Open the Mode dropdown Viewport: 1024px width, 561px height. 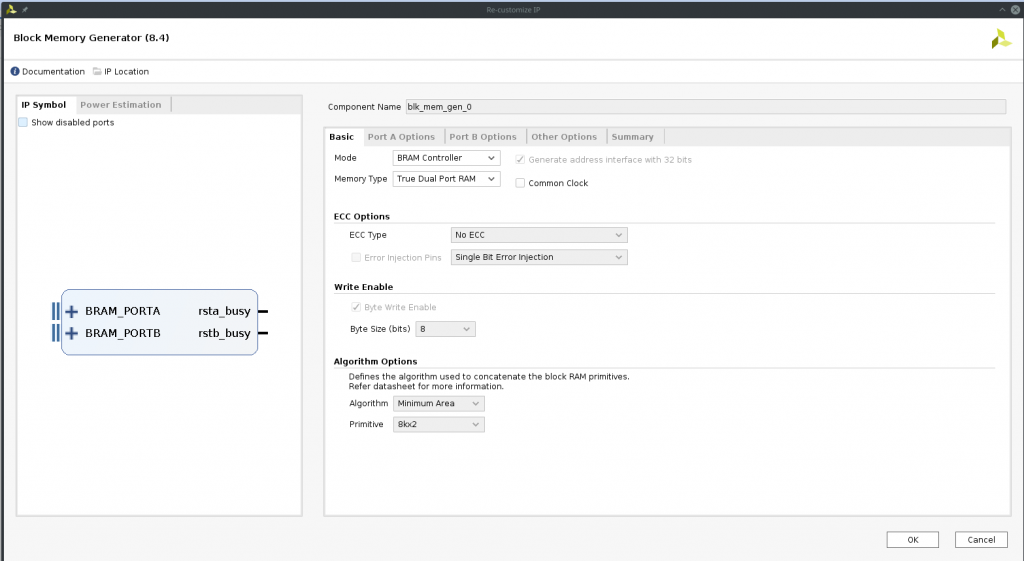pyautogui.click(x=446, y=158)
